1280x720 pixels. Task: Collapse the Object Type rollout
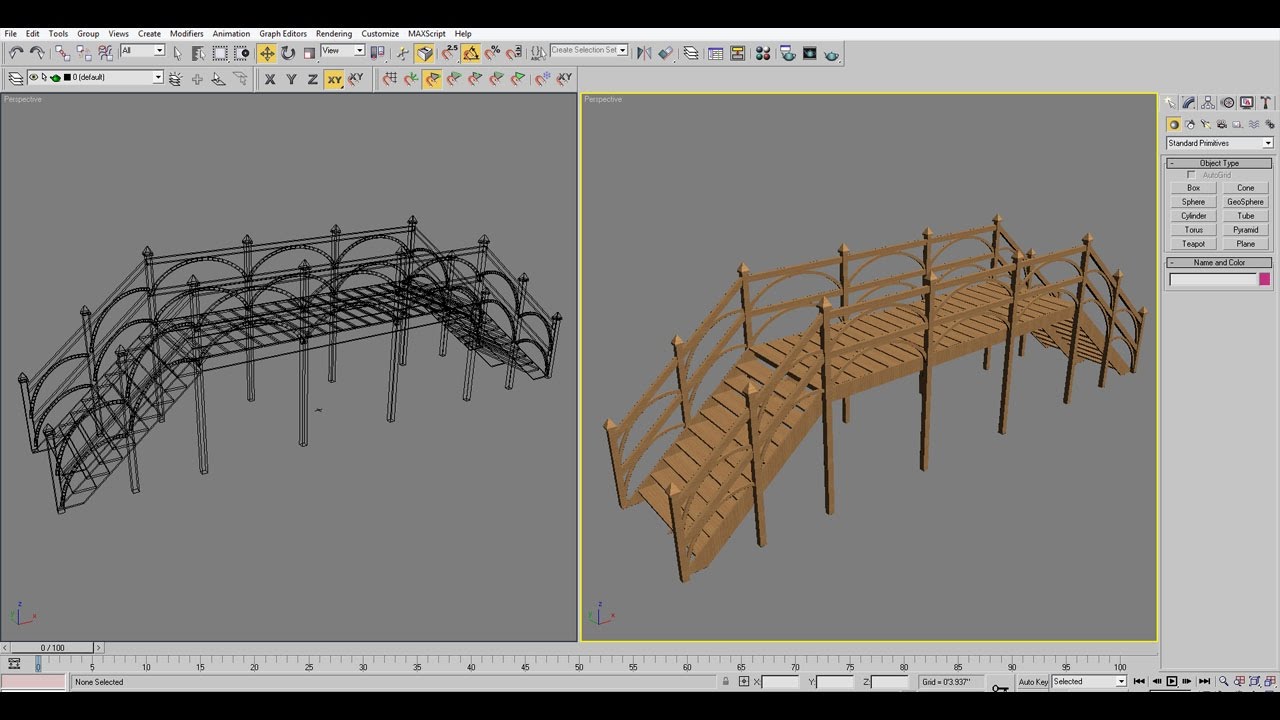click(x=1219, y=163)
